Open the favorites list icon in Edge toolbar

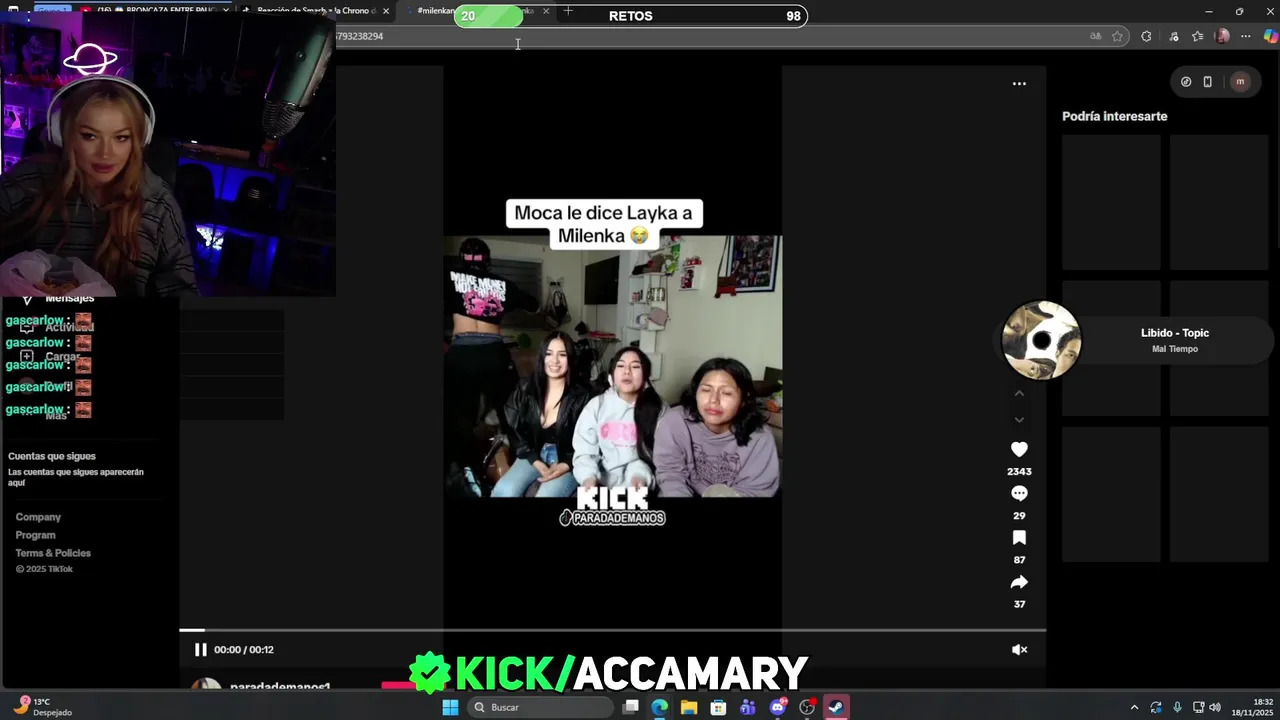(x=1197, y=36)
